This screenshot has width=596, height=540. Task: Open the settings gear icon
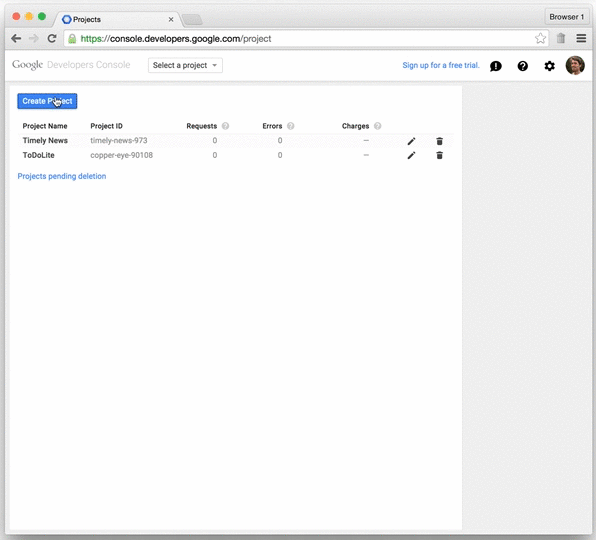pyautogui.click(x=550, y=66)
